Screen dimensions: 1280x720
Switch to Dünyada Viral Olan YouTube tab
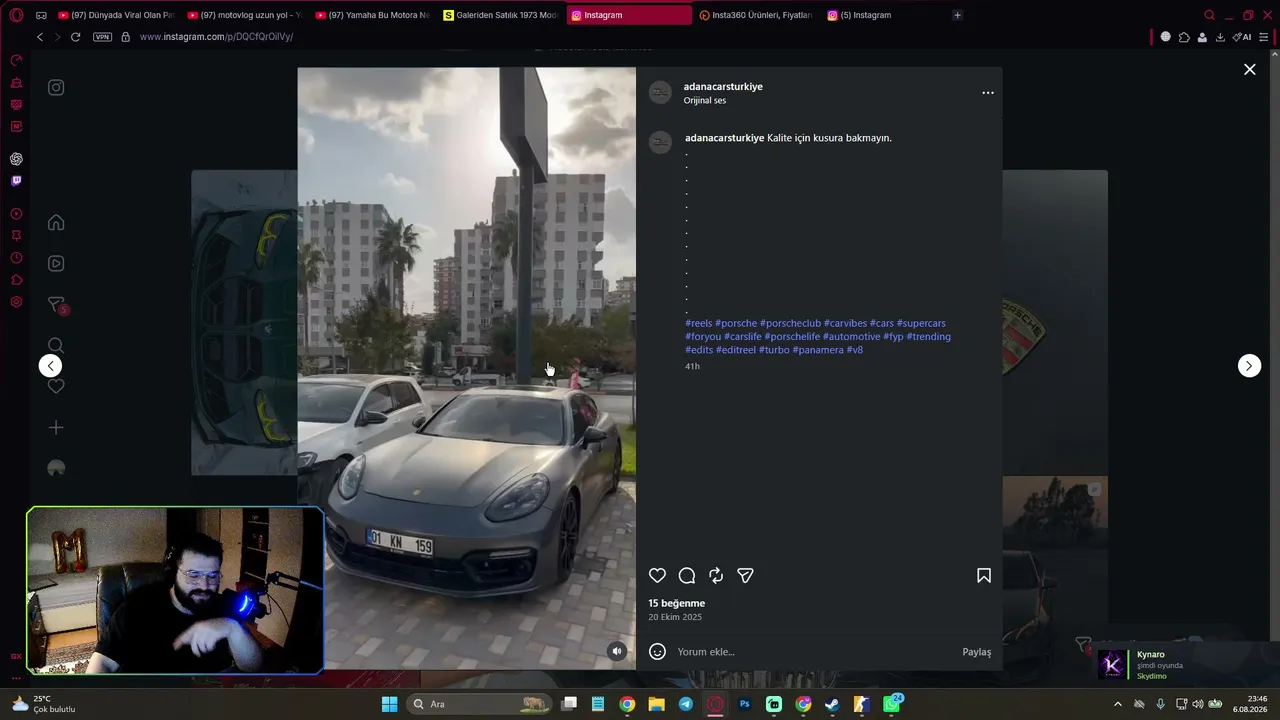point(115,15)
